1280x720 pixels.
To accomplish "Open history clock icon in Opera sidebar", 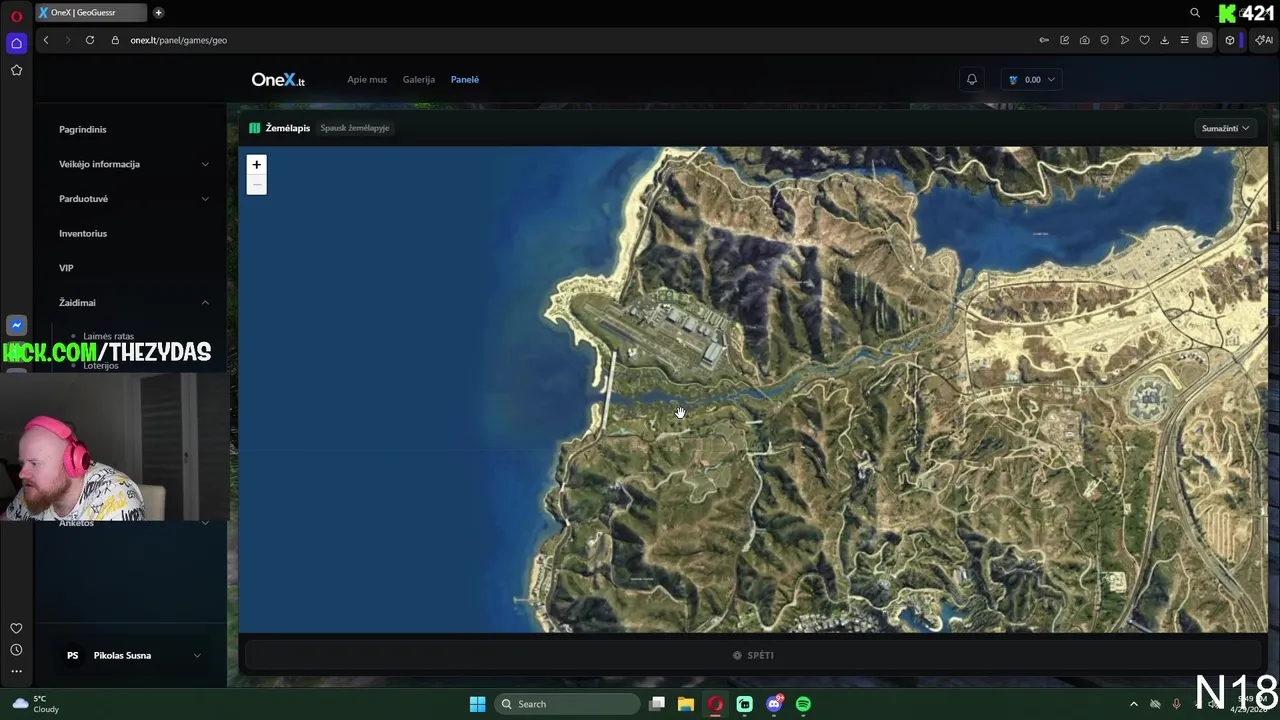I will [16, 650].
